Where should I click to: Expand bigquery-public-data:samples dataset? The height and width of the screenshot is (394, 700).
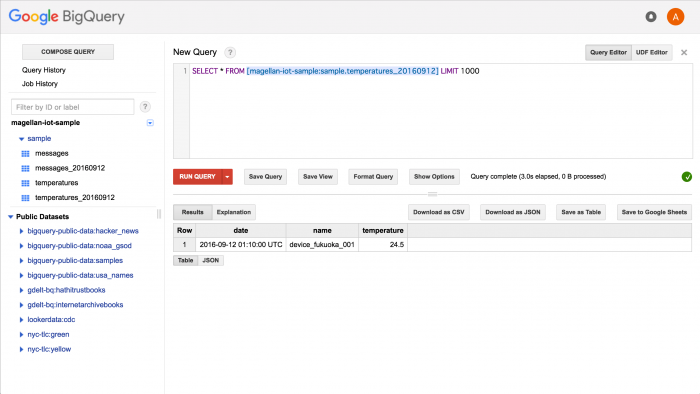21,261
